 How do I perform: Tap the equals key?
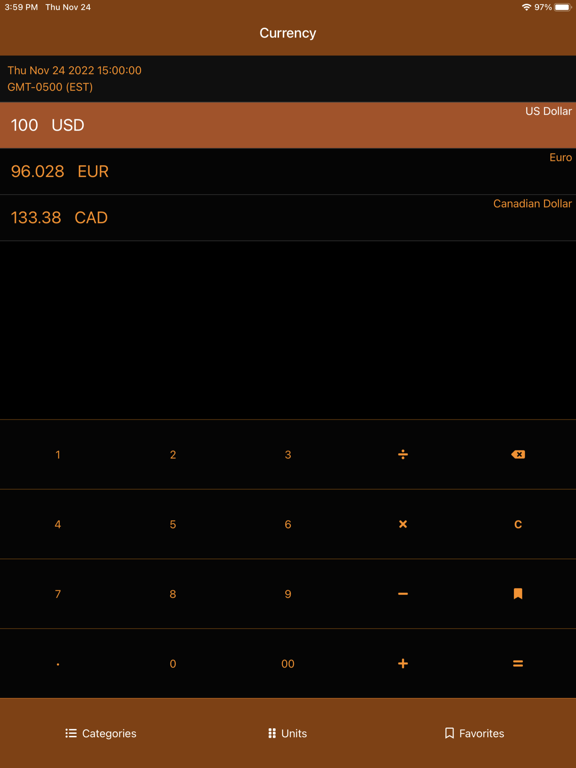[518, 664]
